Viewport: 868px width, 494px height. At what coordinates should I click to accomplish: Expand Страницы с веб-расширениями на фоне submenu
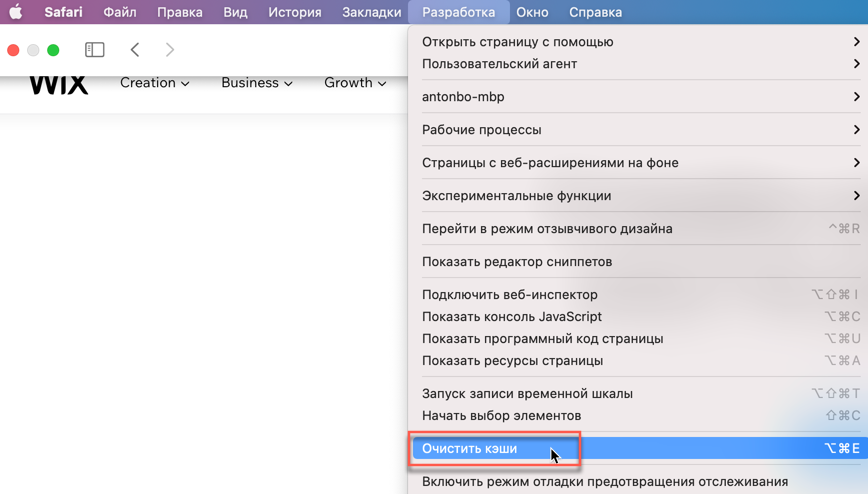640,163
